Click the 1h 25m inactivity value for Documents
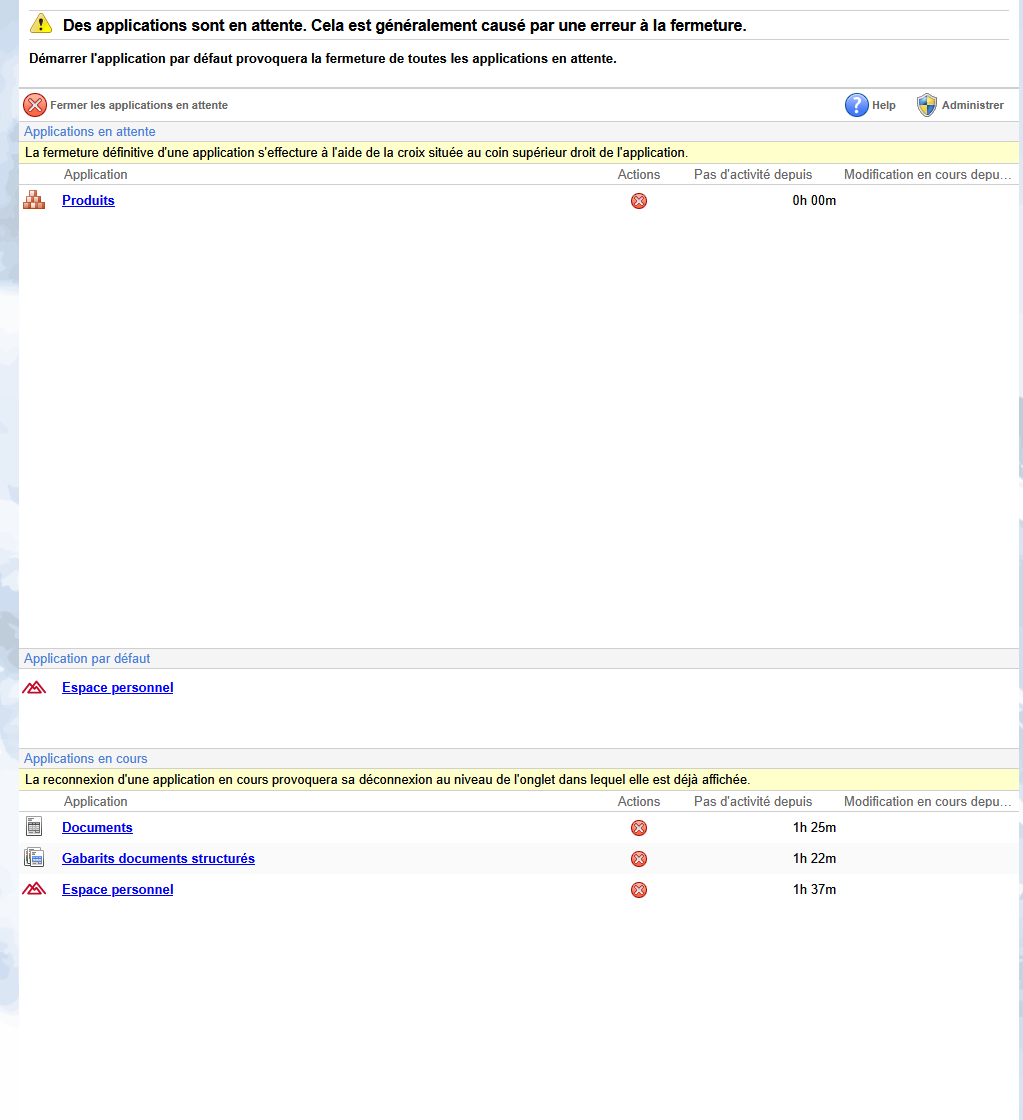1023x1120 pixels. tap(814, 828)
